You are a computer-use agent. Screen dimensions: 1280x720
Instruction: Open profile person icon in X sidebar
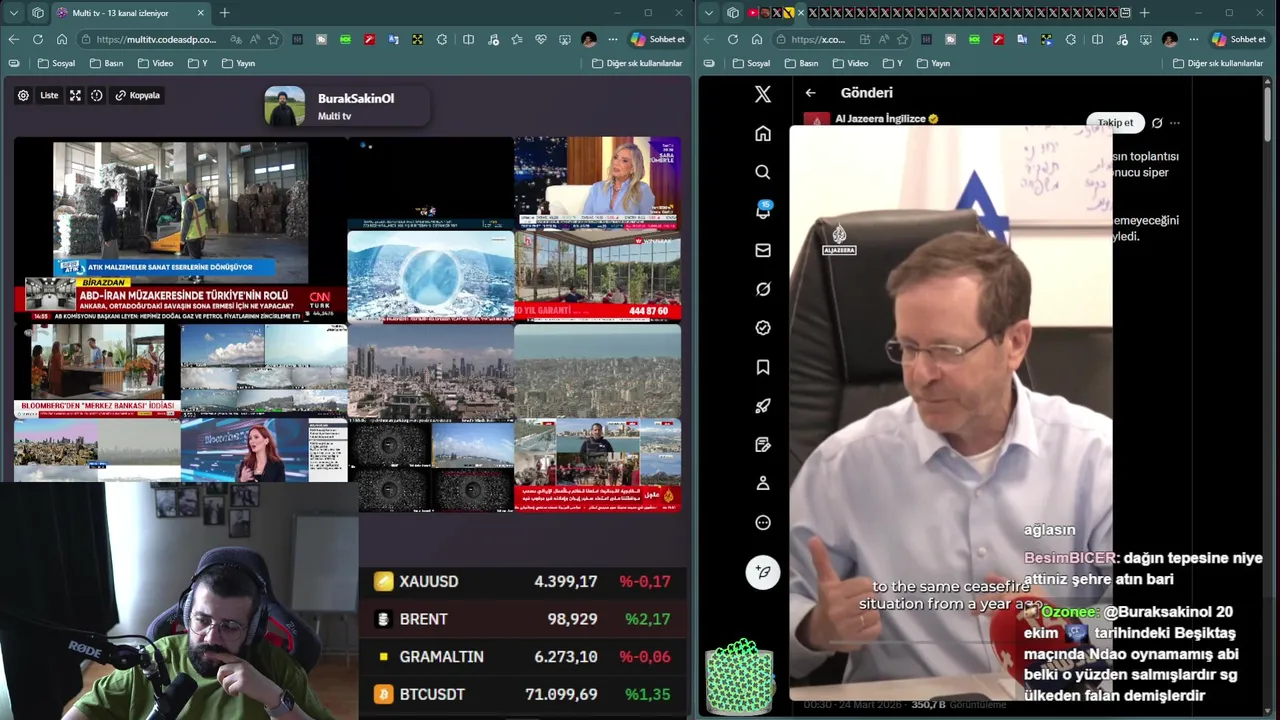[763, 483]
